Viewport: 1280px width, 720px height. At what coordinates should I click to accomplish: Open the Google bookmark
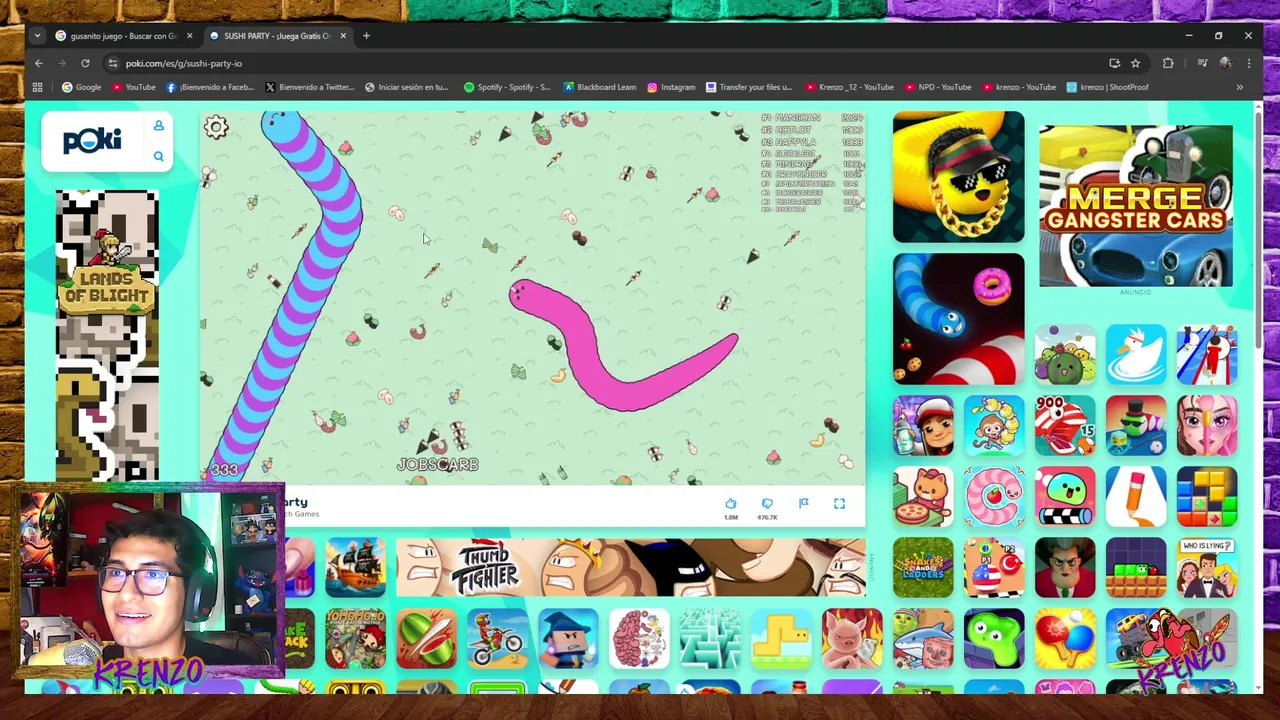[81, 87]
